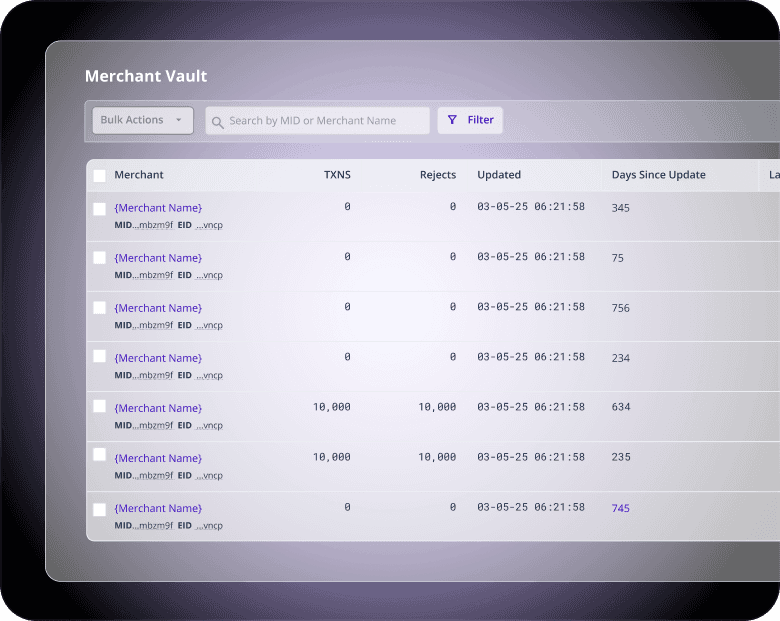This screenshot has height=621, width=780.
Task: Open Merchant Name link in the 756-day row
Action: pyautogui.click(x=158, y=309)
